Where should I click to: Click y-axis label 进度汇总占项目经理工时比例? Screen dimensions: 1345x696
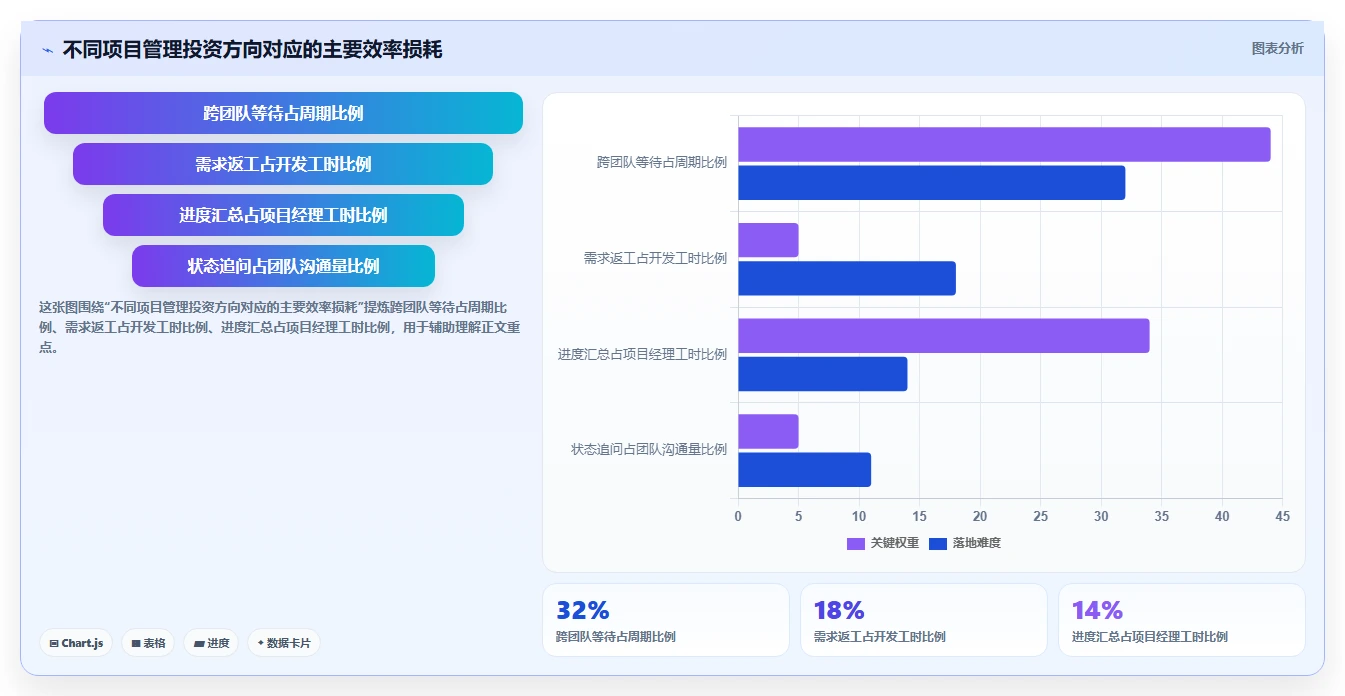coord(642,354)
